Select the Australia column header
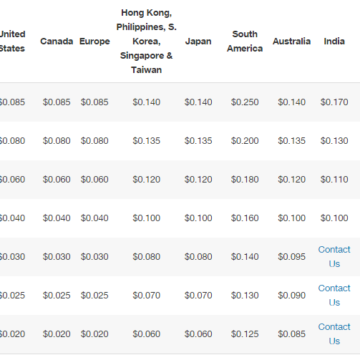 point(292,41)
